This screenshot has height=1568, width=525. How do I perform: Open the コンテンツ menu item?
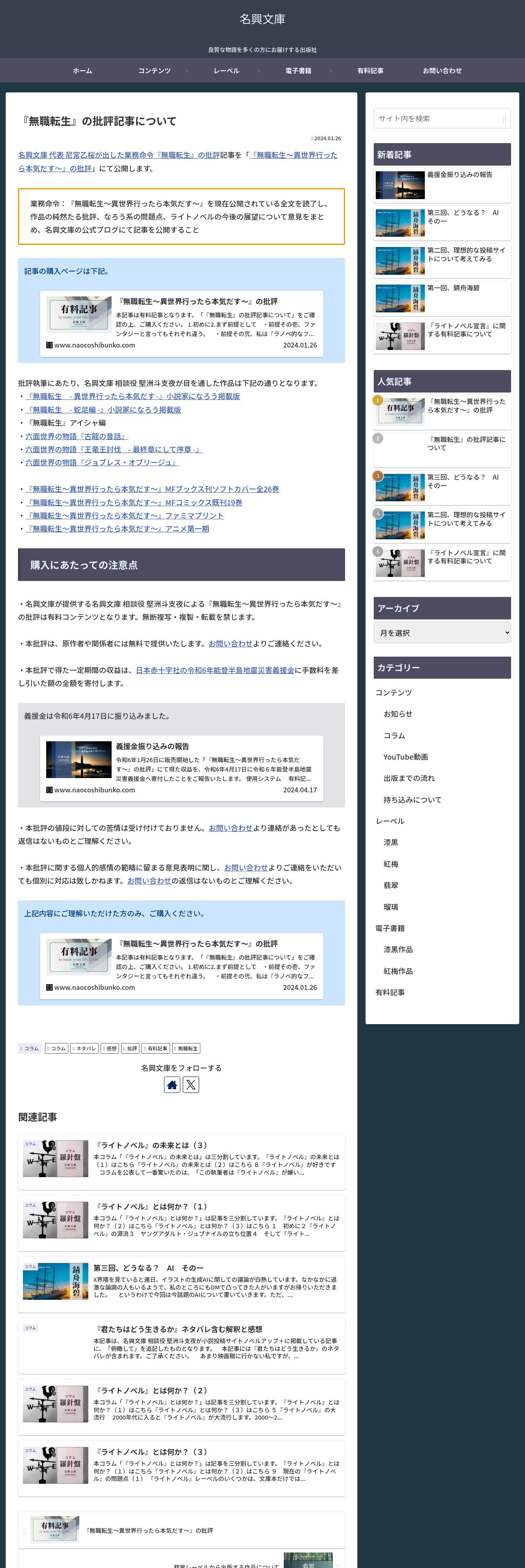[x=154, y=71]
